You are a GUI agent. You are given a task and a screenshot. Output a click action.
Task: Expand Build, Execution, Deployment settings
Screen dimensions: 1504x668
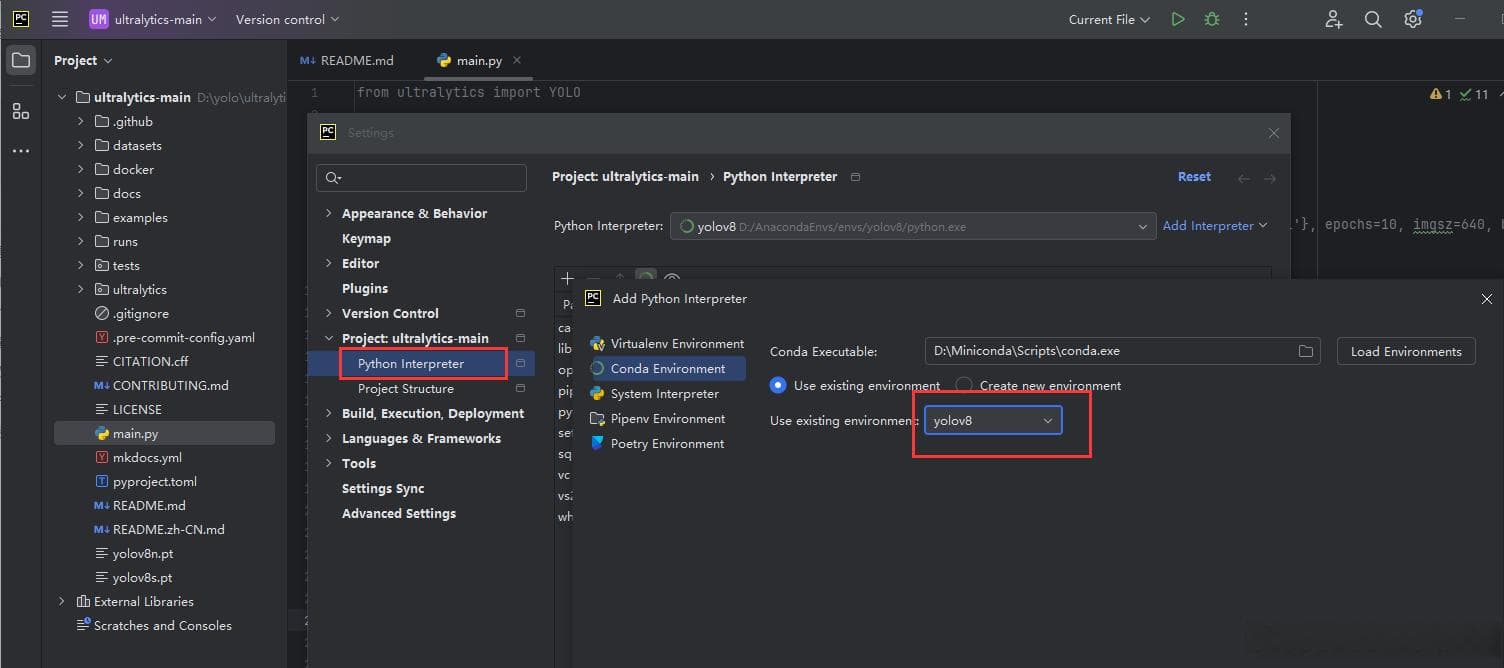(328, 414)
